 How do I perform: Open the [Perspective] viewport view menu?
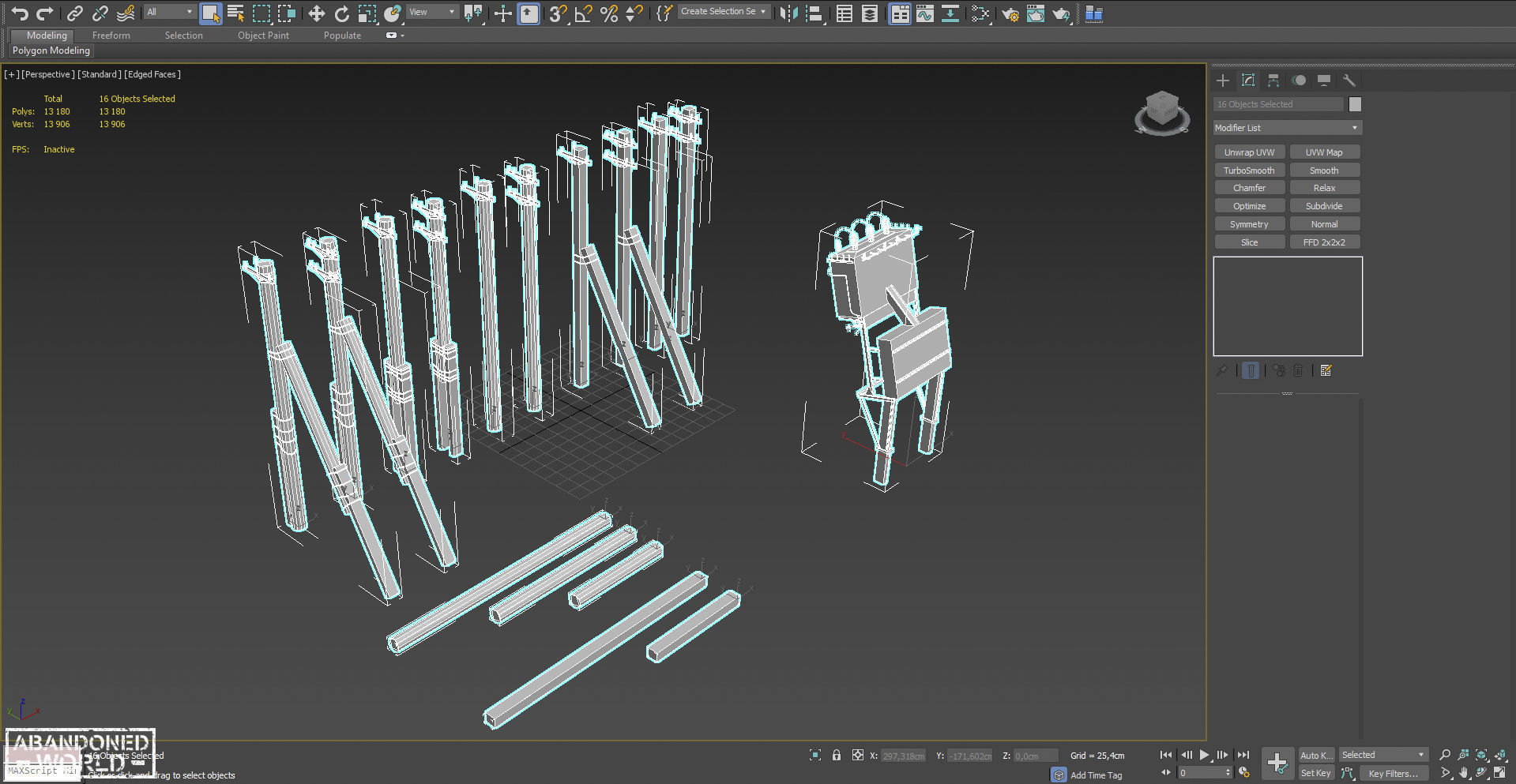[x=48, y=74]
